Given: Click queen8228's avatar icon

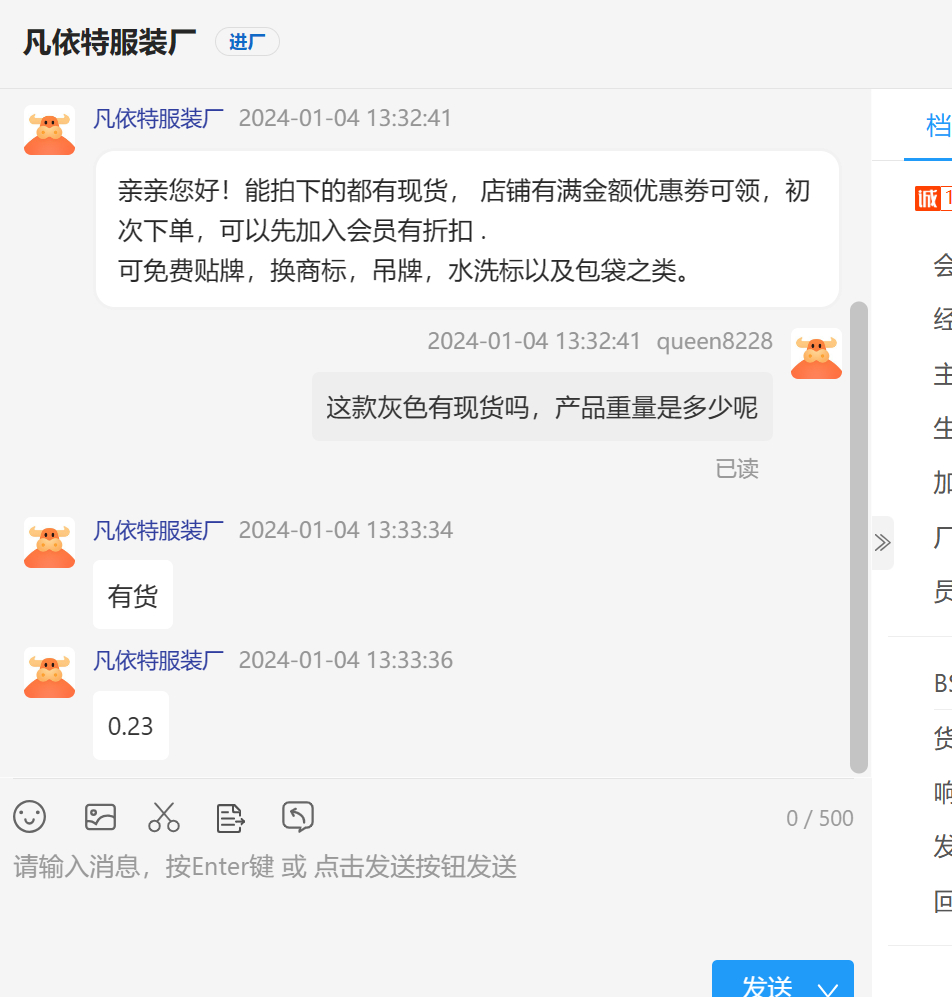Looking at the screenshot, I should (x=817, y=354).
